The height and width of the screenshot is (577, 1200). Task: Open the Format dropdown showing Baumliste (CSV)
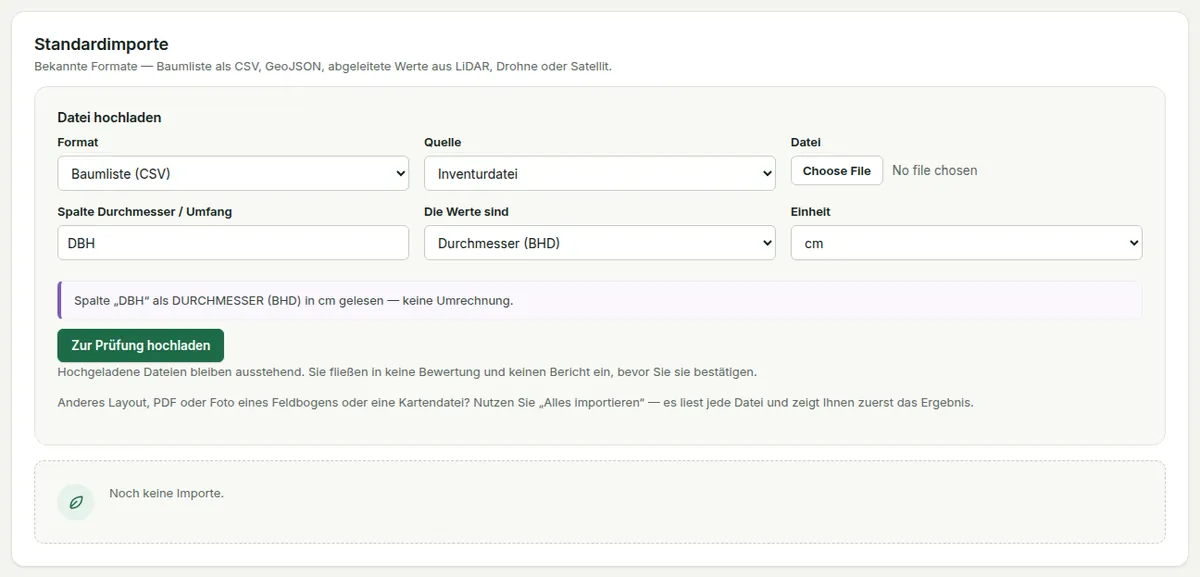[x=233, y=173]
